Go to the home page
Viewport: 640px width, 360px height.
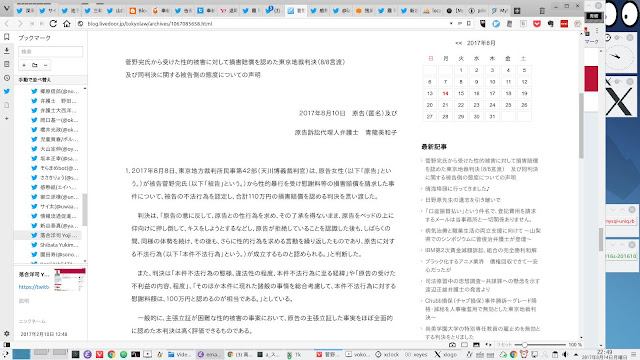click(x=67, y=24)
